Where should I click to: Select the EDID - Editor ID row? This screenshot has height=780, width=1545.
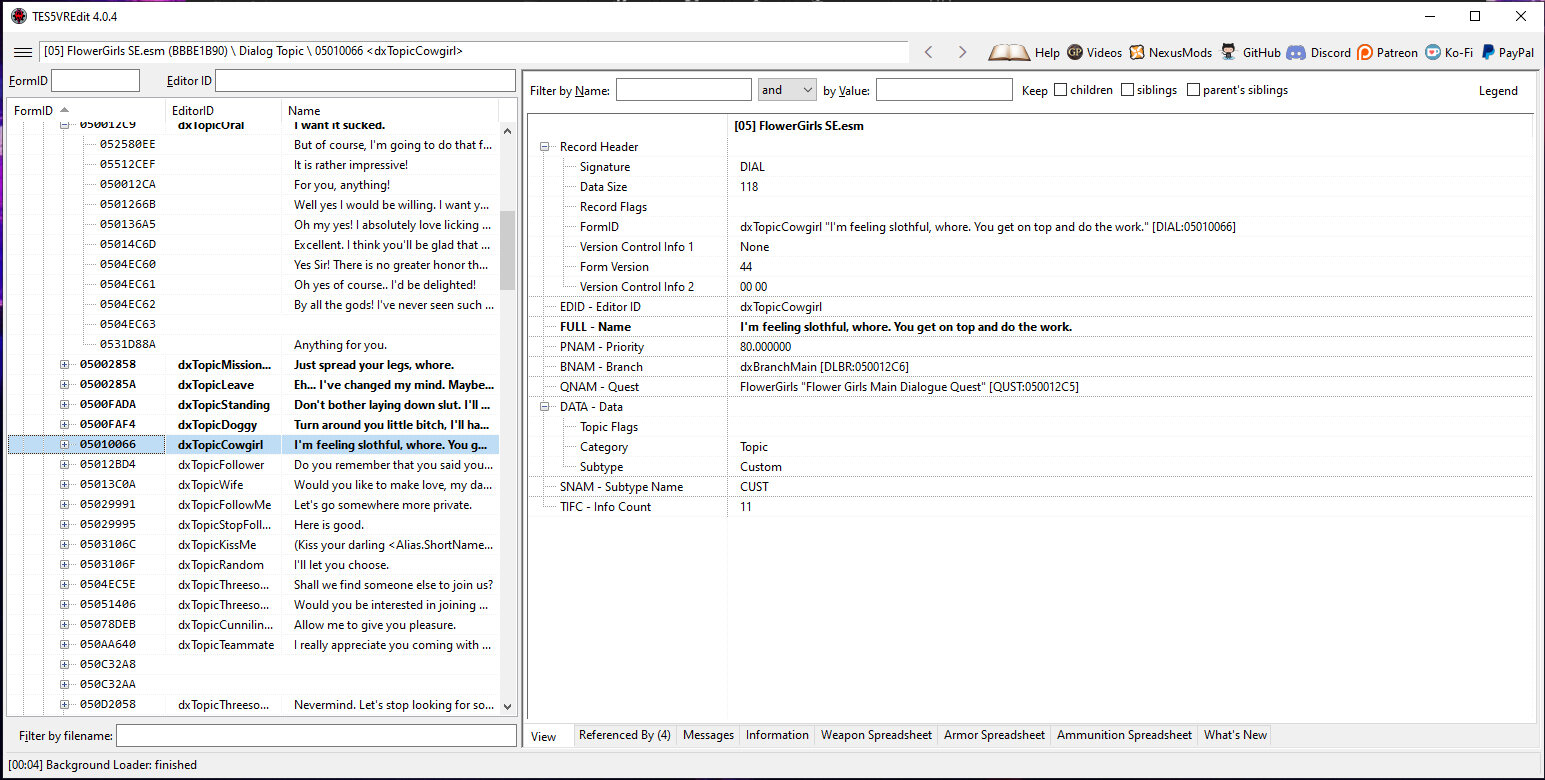point(1030,307)
